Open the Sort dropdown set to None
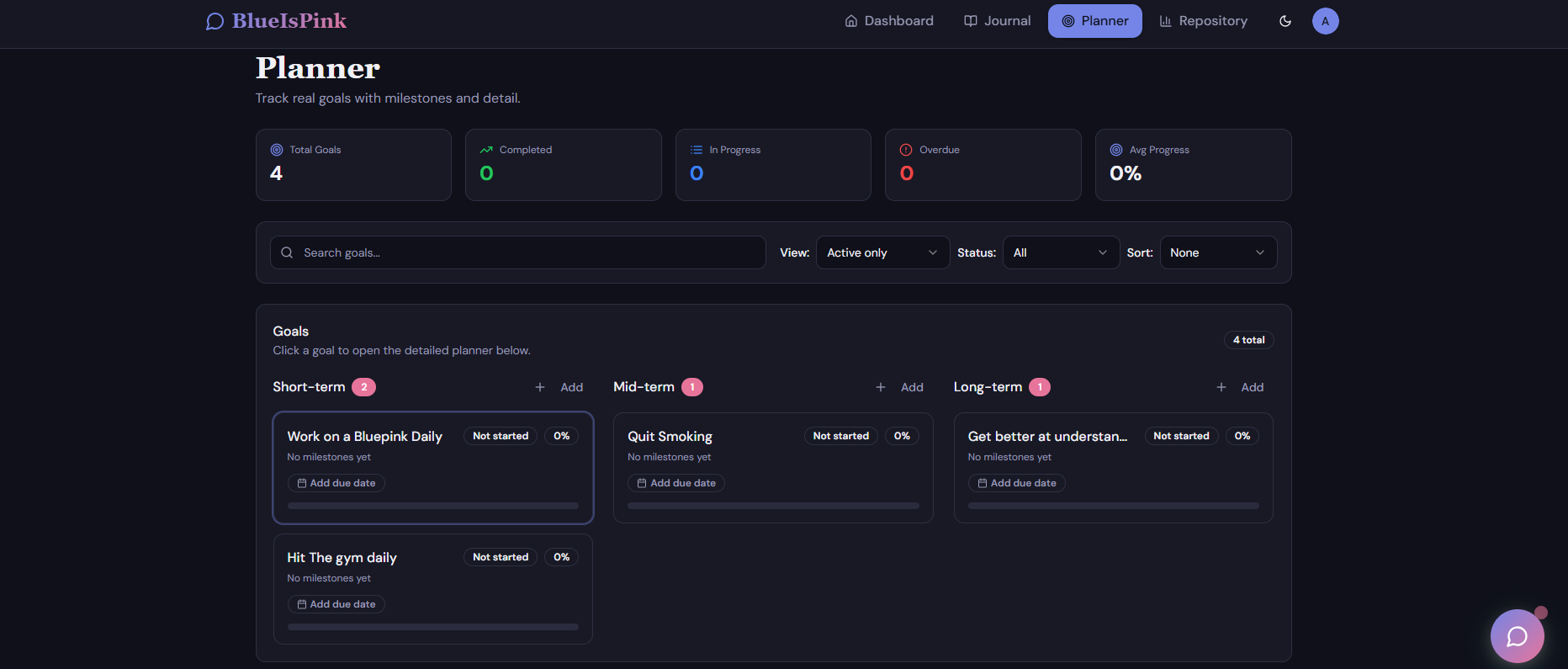Viewport: 1568px width, 669px height. pyautogui.click(x=1218, y=252)
